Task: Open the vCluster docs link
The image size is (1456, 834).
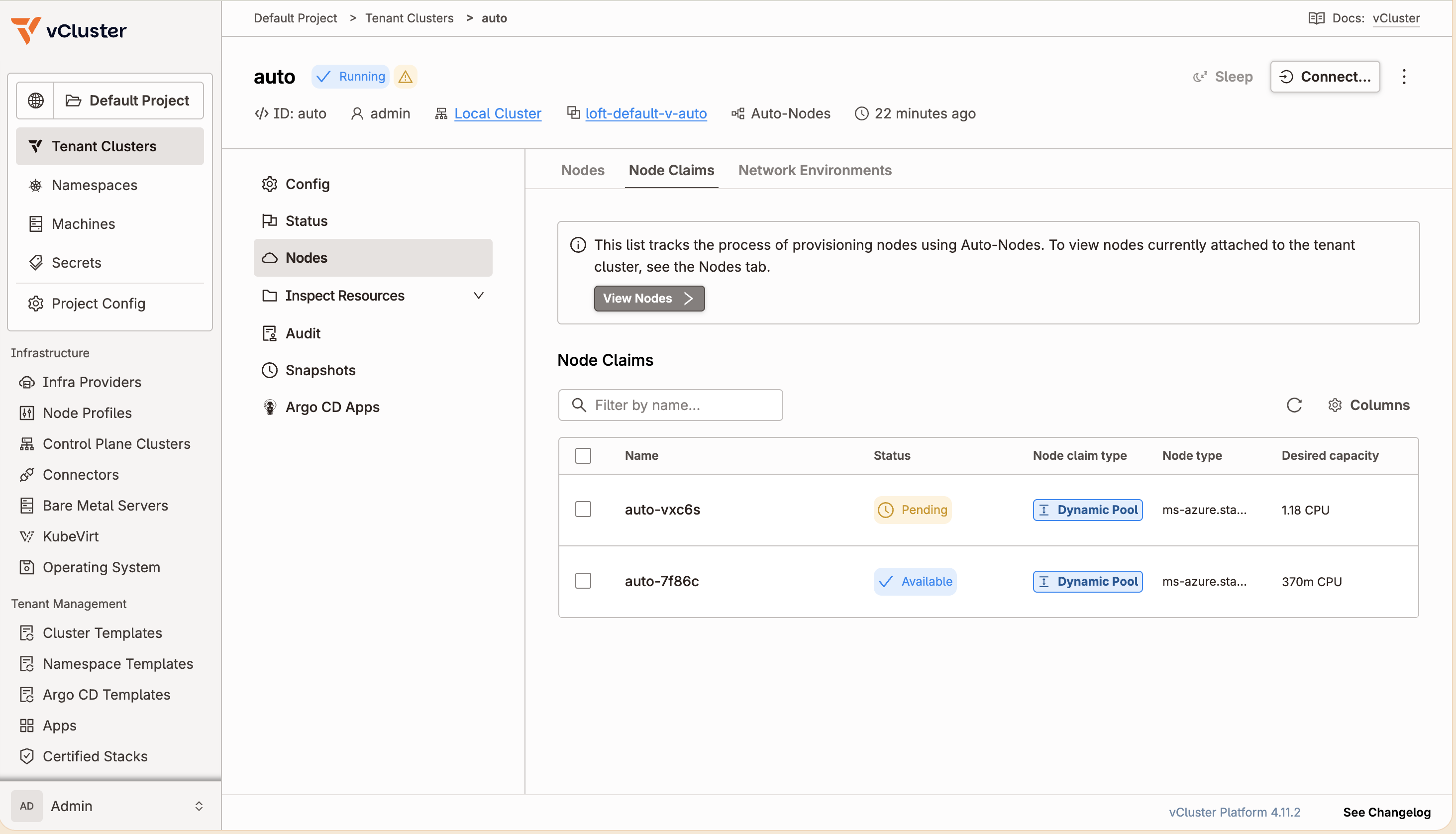Action: click(1396, 18)
